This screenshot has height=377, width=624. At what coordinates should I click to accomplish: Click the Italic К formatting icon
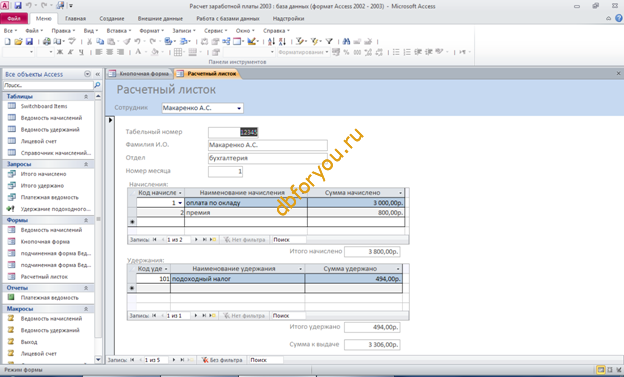(x=70, y=52)
